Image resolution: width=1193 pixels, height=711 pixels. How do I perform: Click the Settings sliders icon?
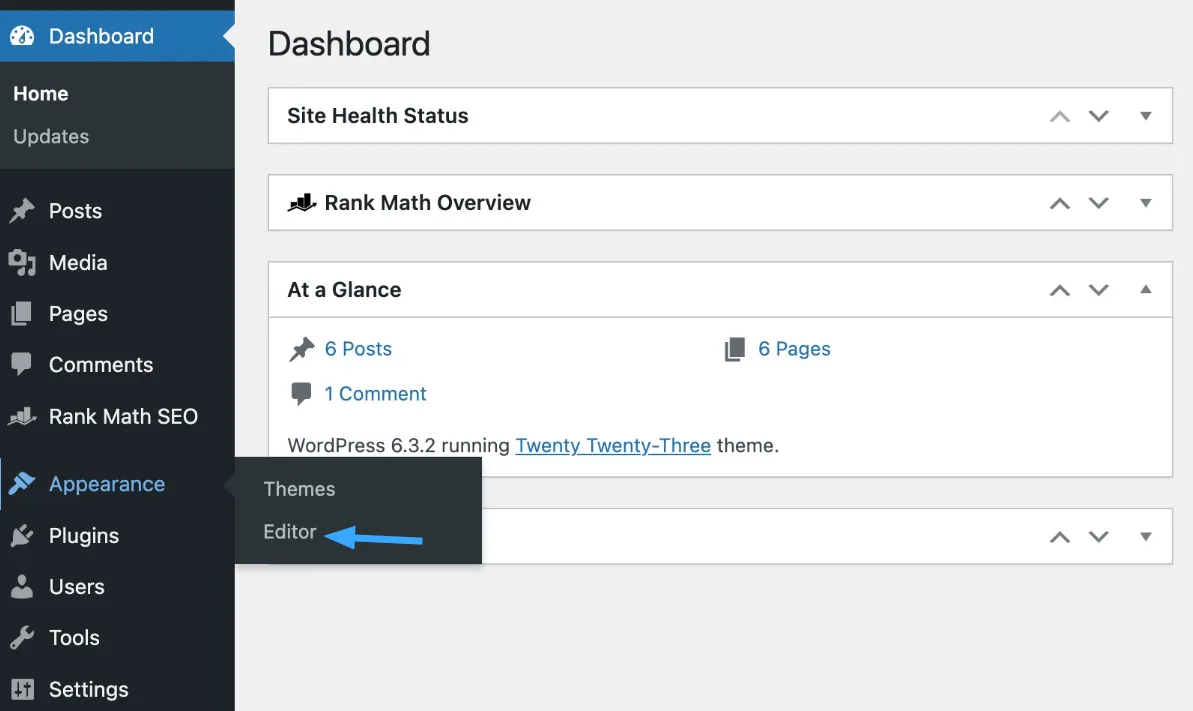click(x=22, y=690)
